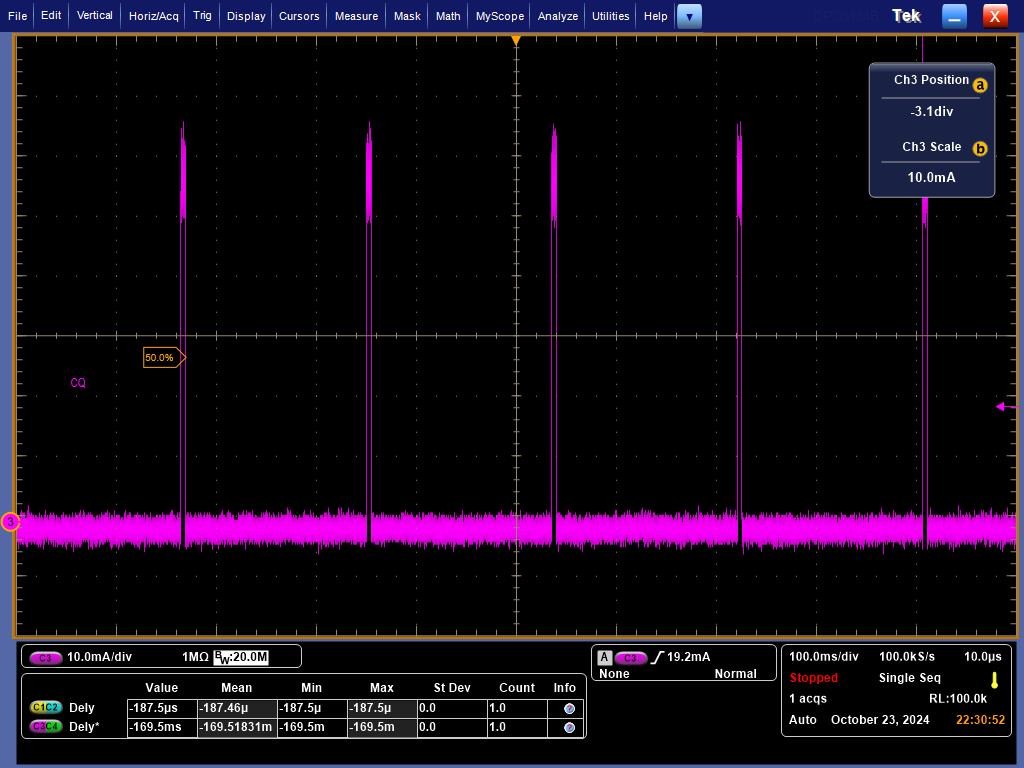1024x768 pixels.
Task: Open the Measure menu
Action: 356,16
